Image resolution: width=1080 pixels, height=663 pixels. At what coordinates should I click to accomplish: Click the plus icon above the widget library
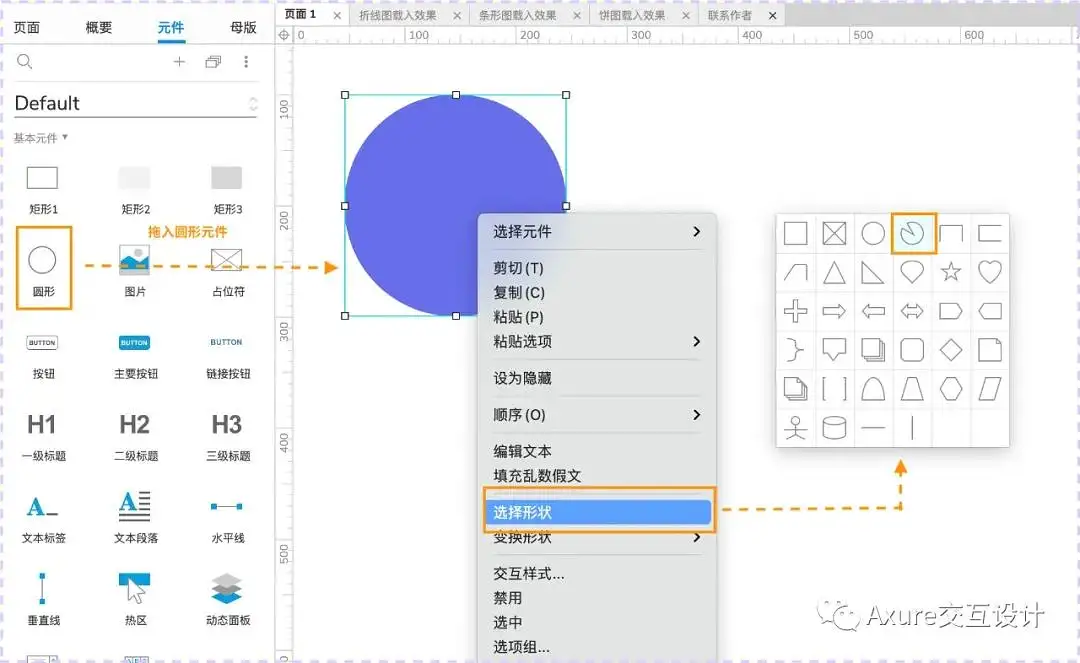(179, 61)
